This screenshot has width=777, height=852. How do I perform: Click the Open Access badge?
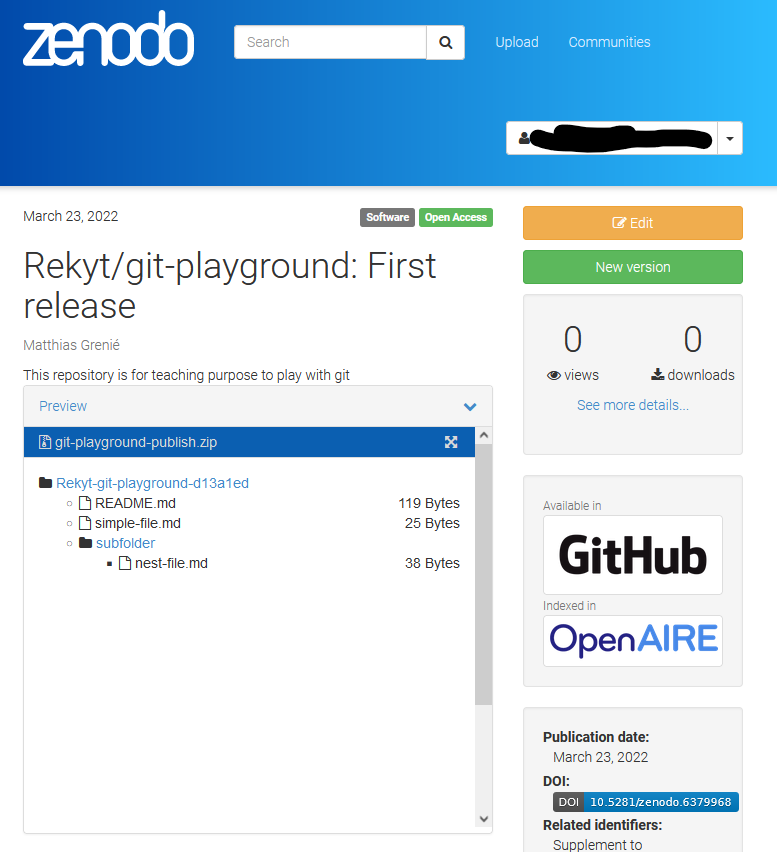point(456,217)
